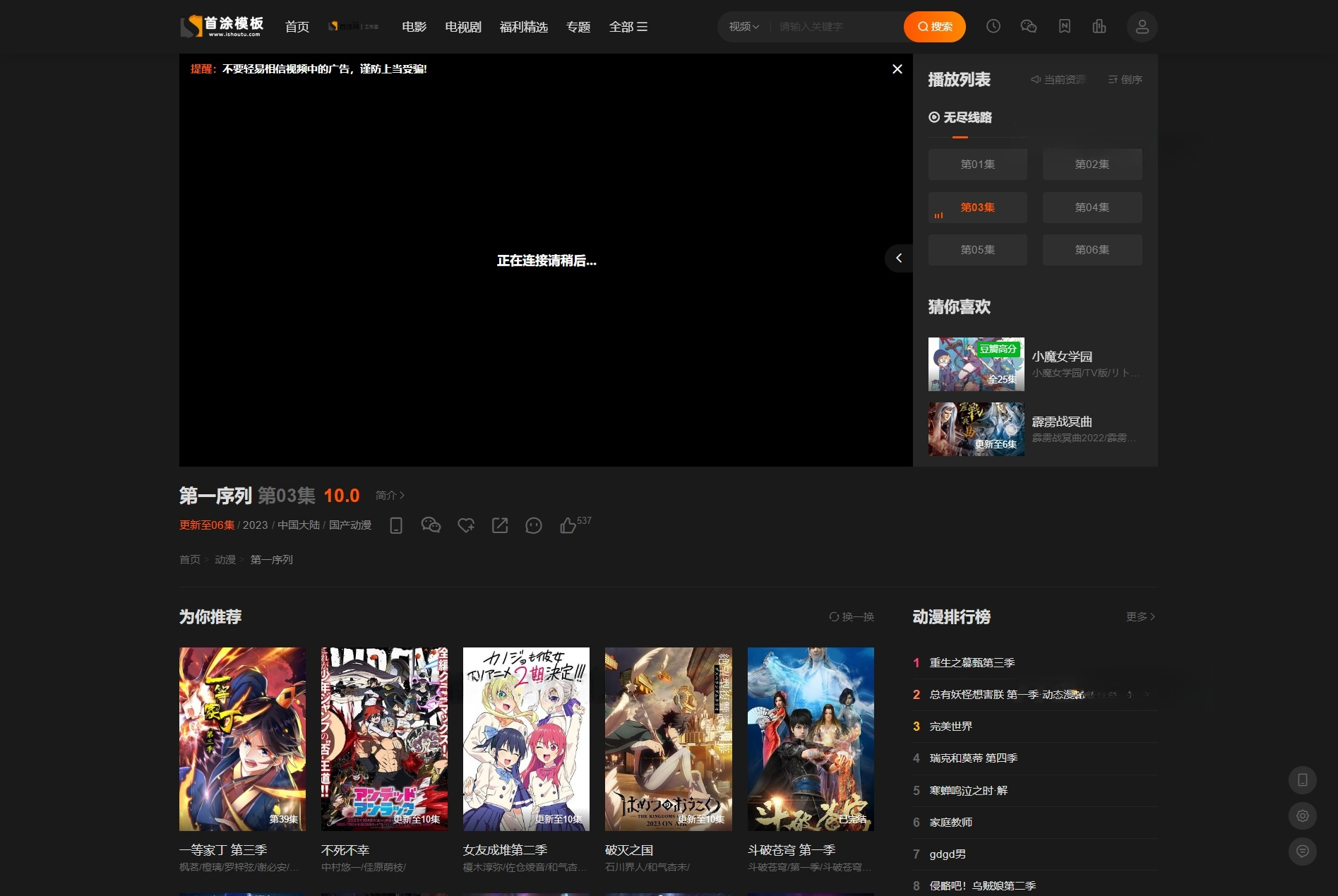Share via WeChat icon in top bar
Image resolution: width=1338 pixels, height=896 pixels.
pyautogui.click(x=1029, y=26)
